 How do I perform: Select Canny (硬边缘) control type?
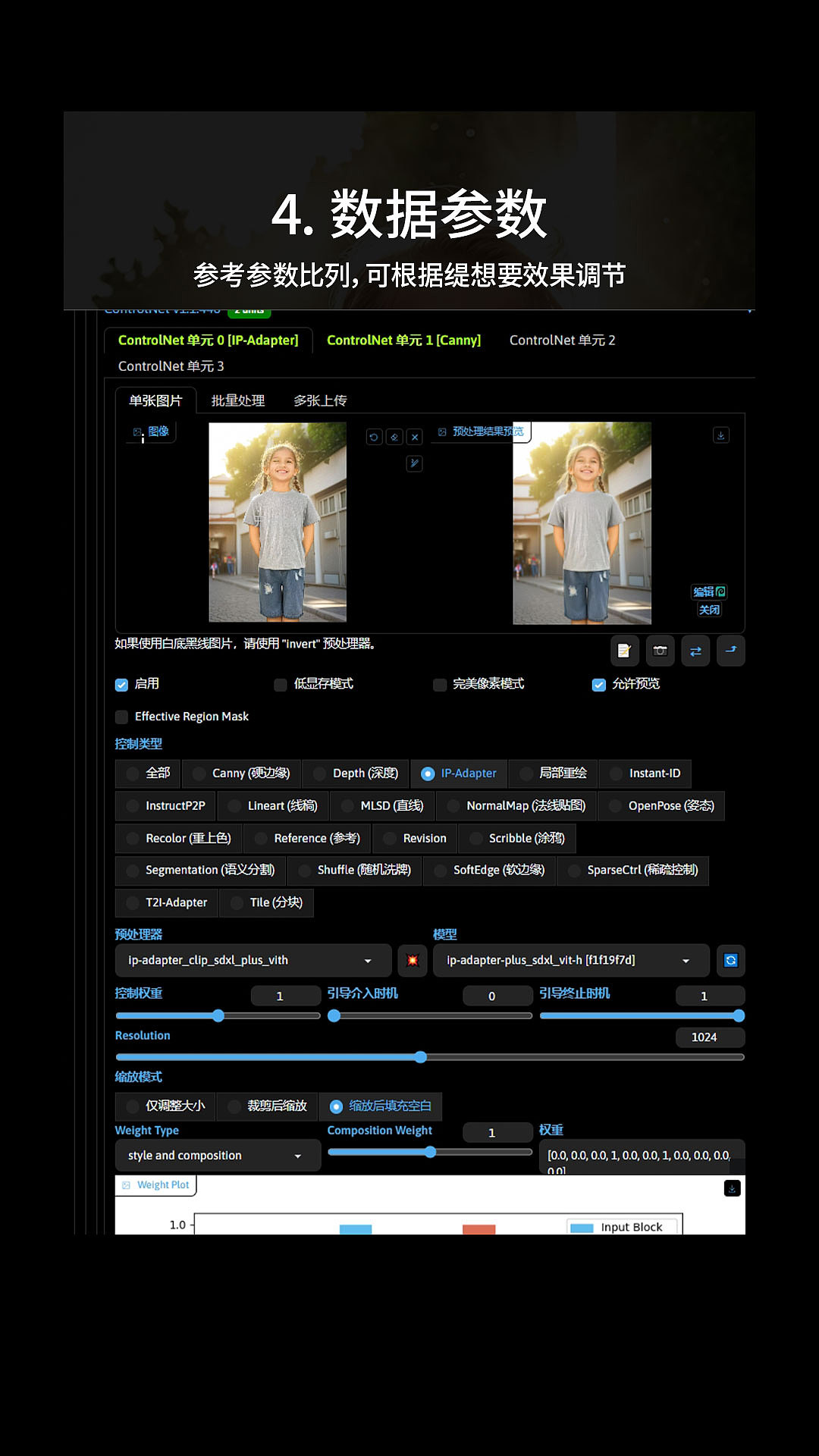coord(241,773)
